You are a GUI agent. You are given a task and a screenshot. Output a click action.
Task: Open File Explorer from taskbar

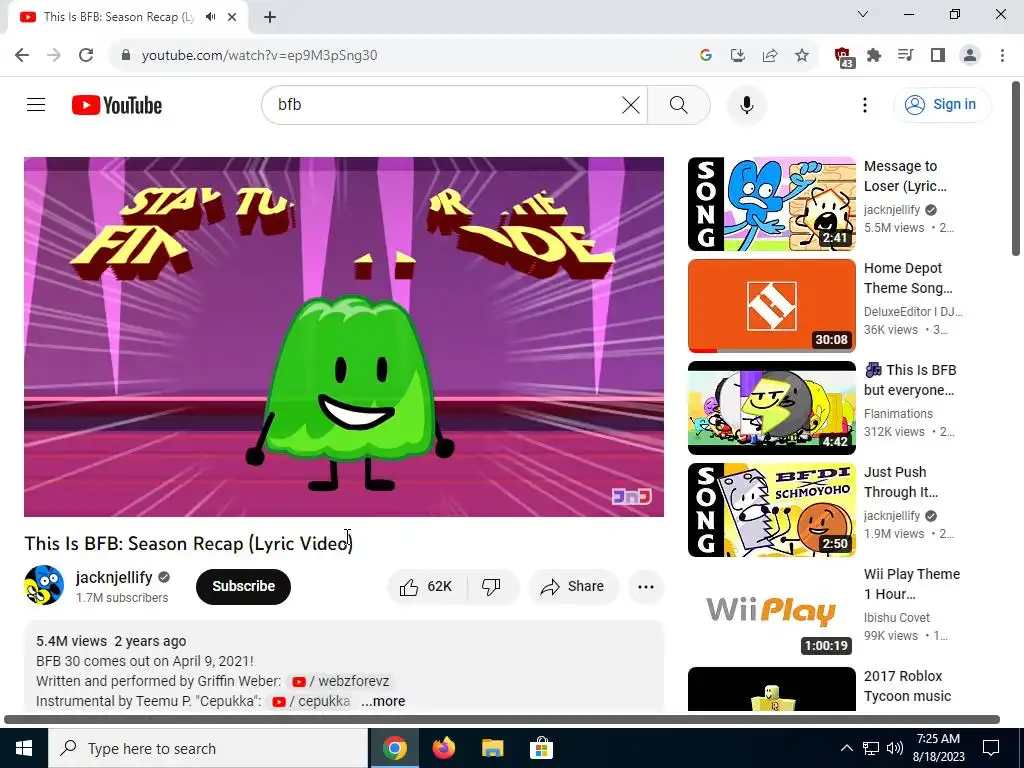pyautogui.click(x=492, y=748)
